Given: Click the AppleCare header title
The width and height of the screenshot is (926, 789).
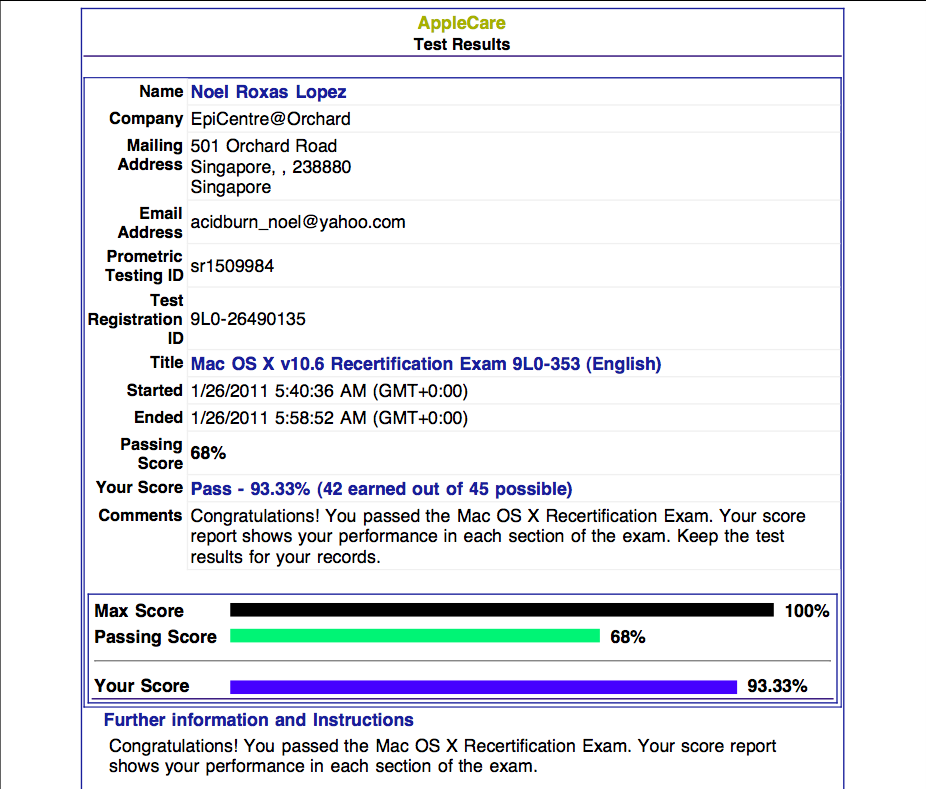Looking at the screenshot, I should (x=461, y=22).
